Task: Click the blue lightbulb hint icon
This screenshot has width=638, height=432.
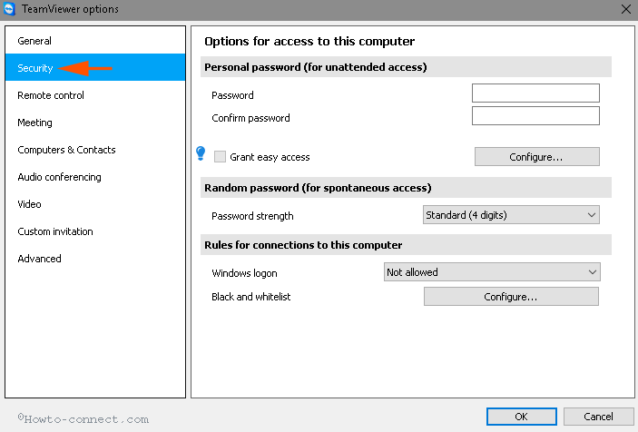Action: click(x=201, y=153)
